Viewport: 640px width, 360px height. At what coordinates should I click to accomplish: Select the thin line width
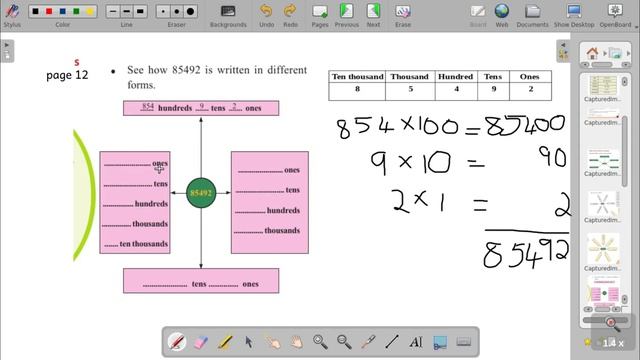pyautogui.click(x=113, y=11)
